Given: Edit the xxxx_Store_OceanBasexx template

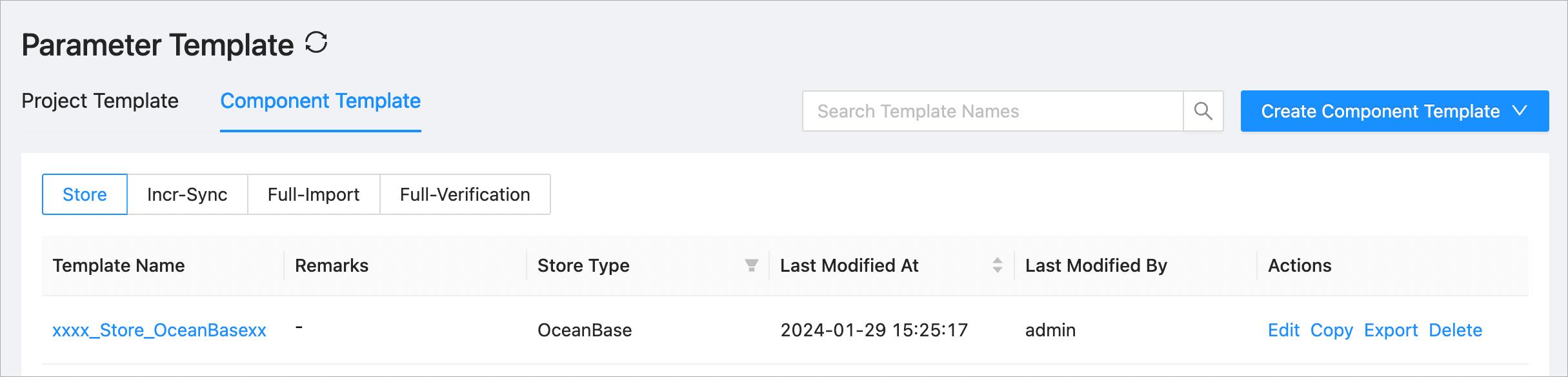Looking at the screenshot, I should click(x=1283, y=331).
